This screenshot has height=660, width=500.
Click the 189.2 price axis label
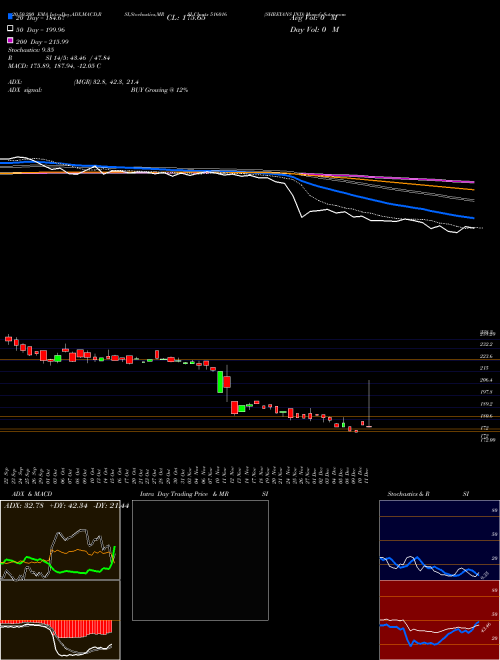[x=487, y=404]
